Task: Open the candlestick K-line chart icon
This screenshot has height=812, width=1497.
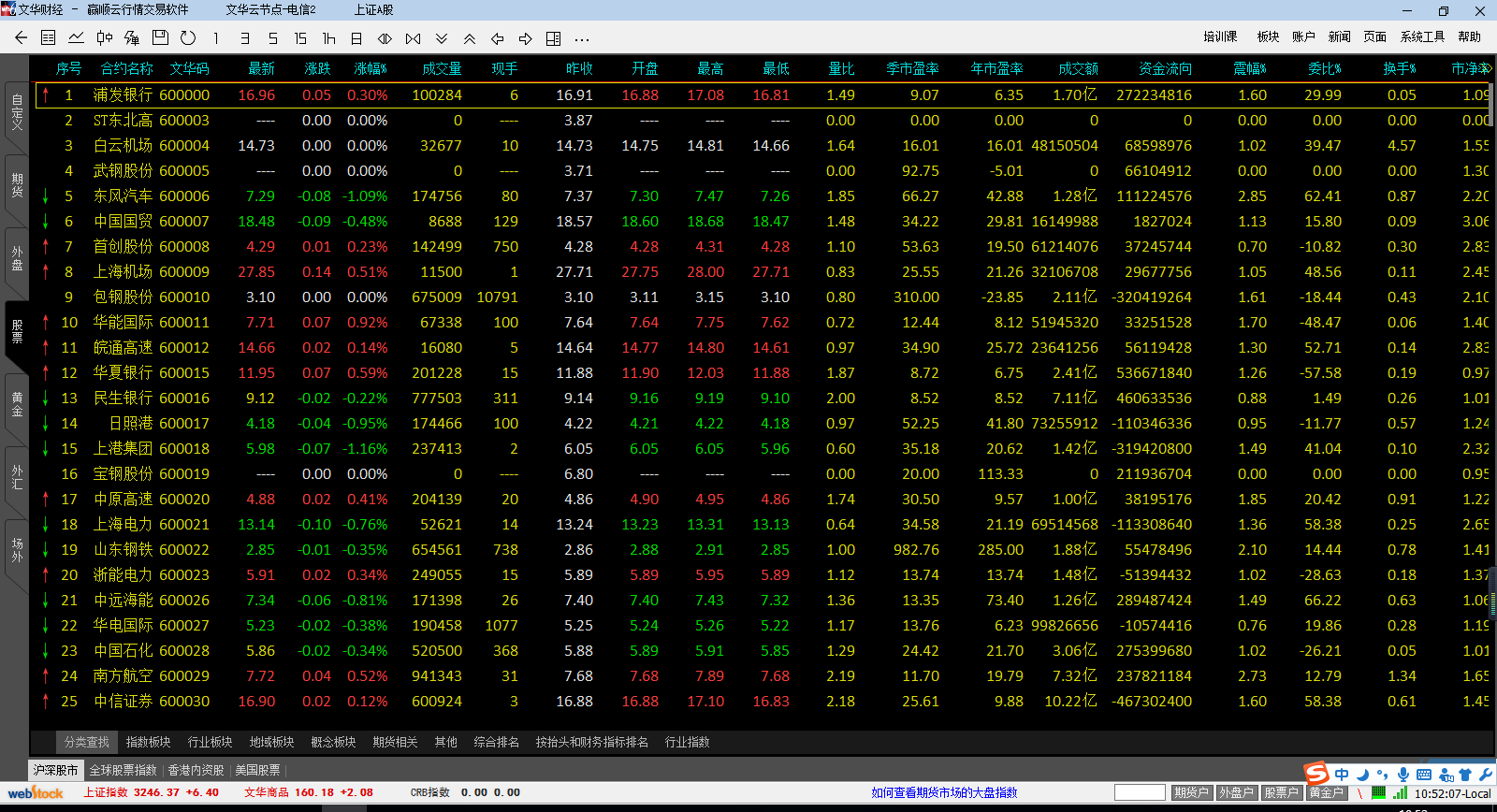Action: (105, 38)
